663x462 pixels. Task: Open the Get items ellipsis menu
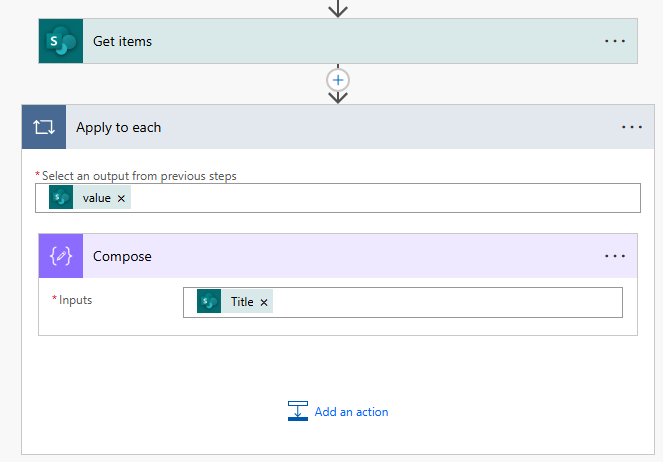614,41
